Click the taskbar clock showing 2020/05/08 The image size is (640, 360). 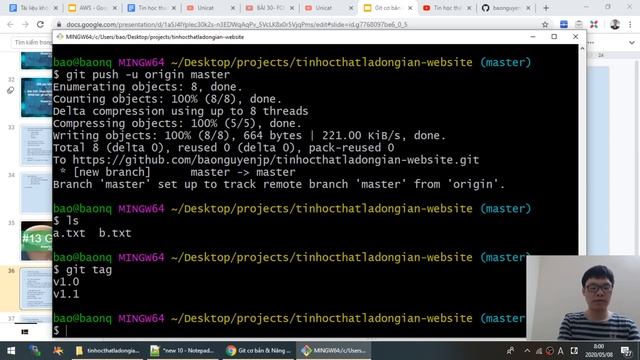(x=599, y=351)
